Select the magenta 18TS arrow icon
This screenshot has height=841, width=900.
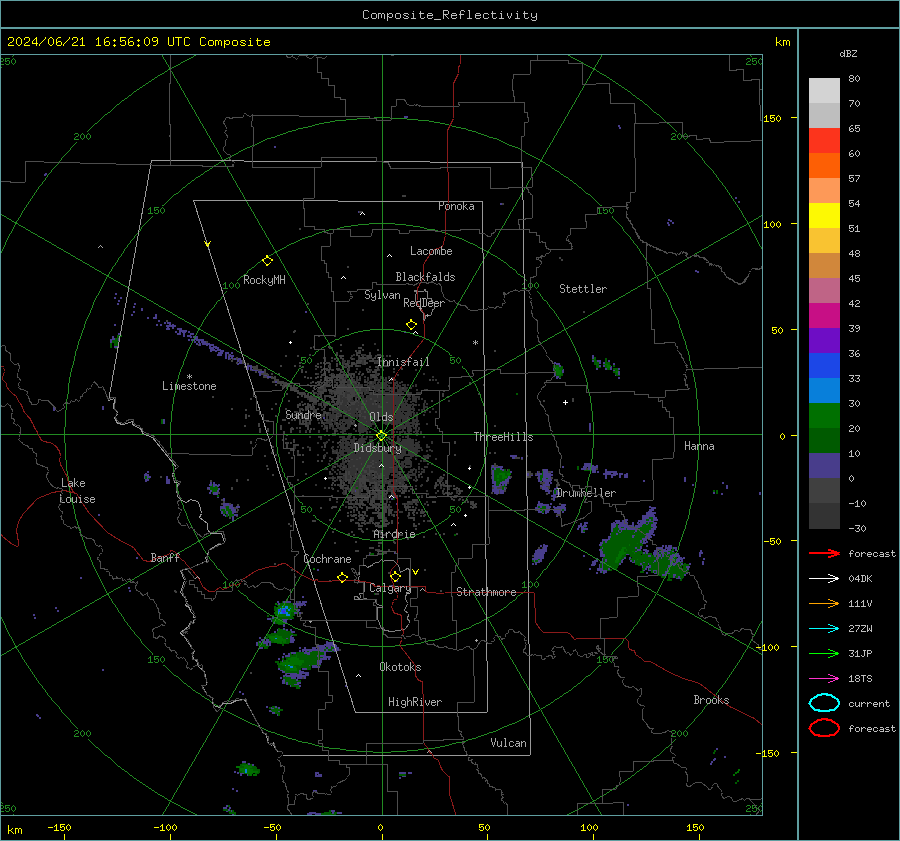(x=824, y=679)
